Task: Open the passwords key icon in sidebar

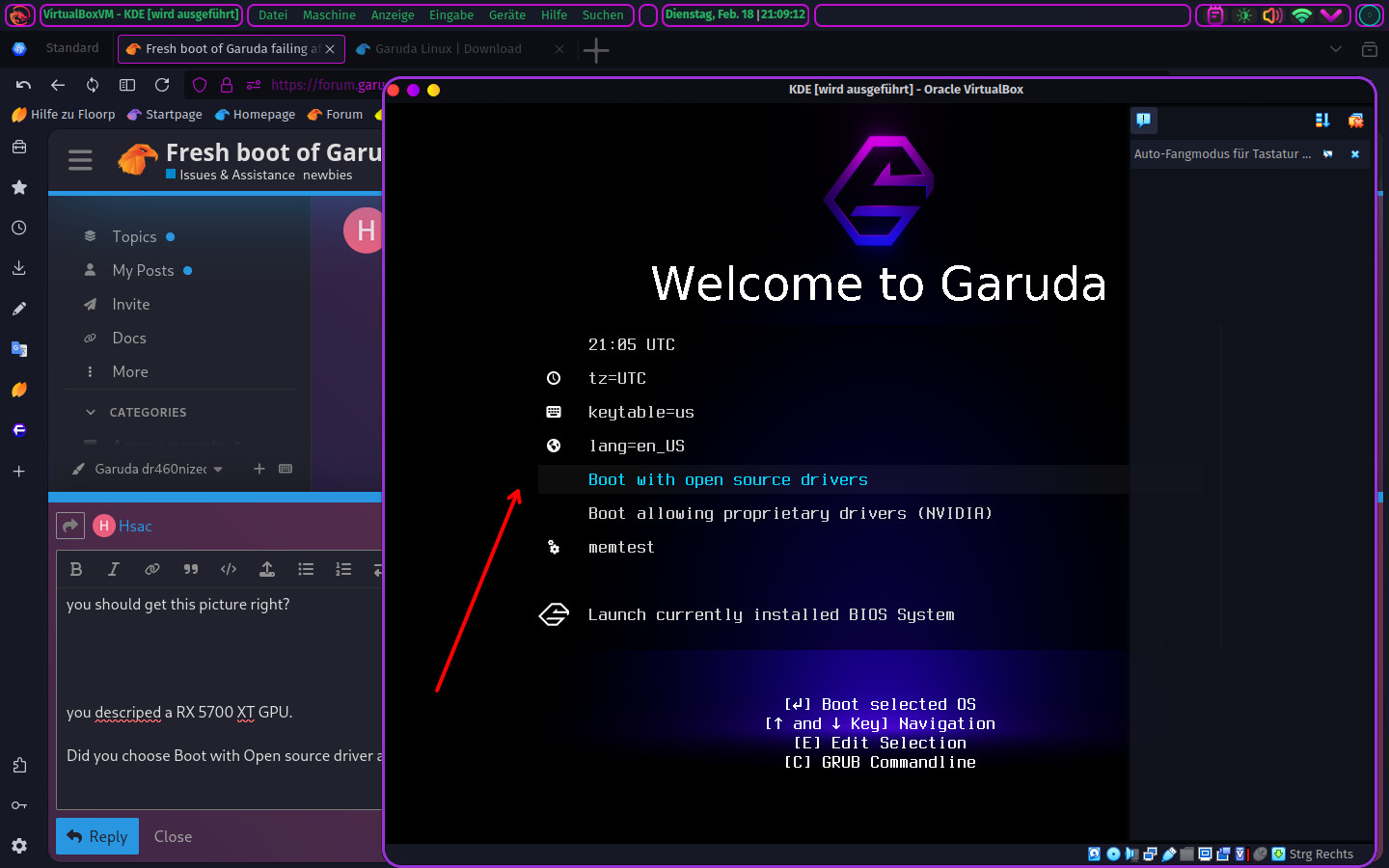Action: (19, 805)
